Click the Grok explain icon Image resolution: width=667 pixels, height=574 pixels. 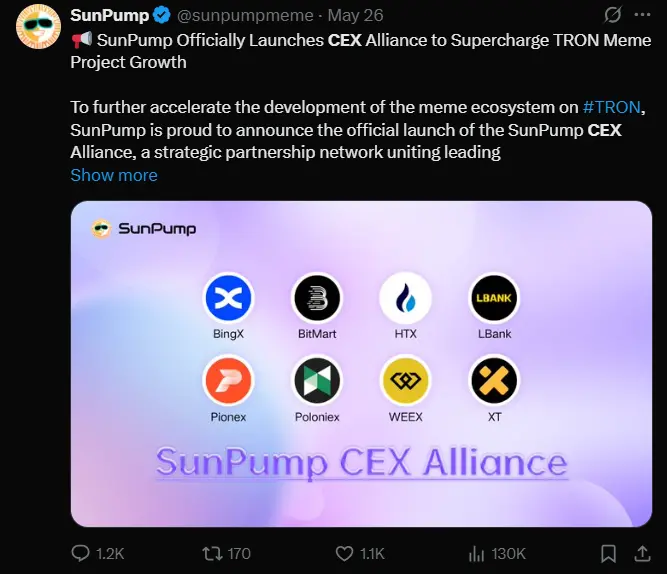612,16
